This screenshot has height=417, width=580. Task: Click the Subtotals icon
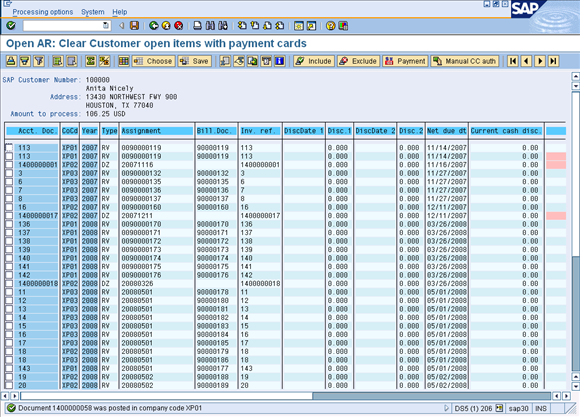[104, 61]
